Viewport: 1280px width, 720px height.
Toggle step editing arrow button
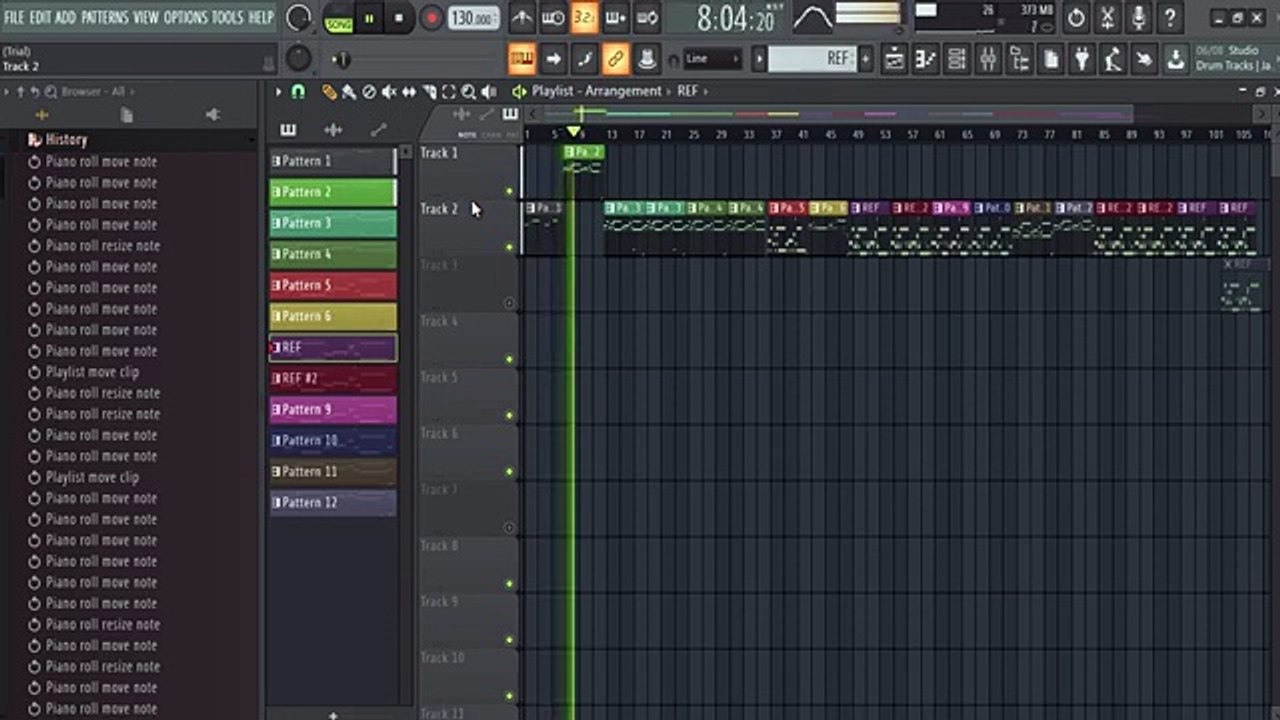coord(553,59)
